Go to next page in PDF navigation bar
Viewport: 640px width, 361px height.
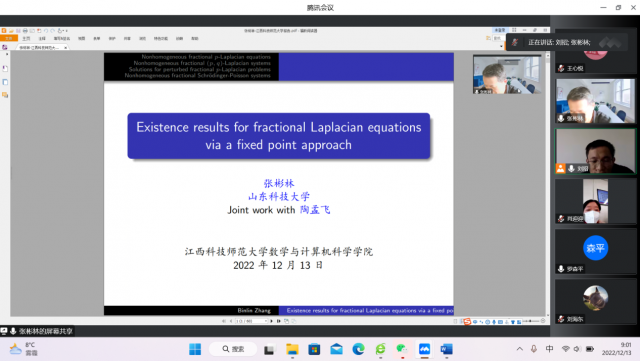(x=272, y=321)
